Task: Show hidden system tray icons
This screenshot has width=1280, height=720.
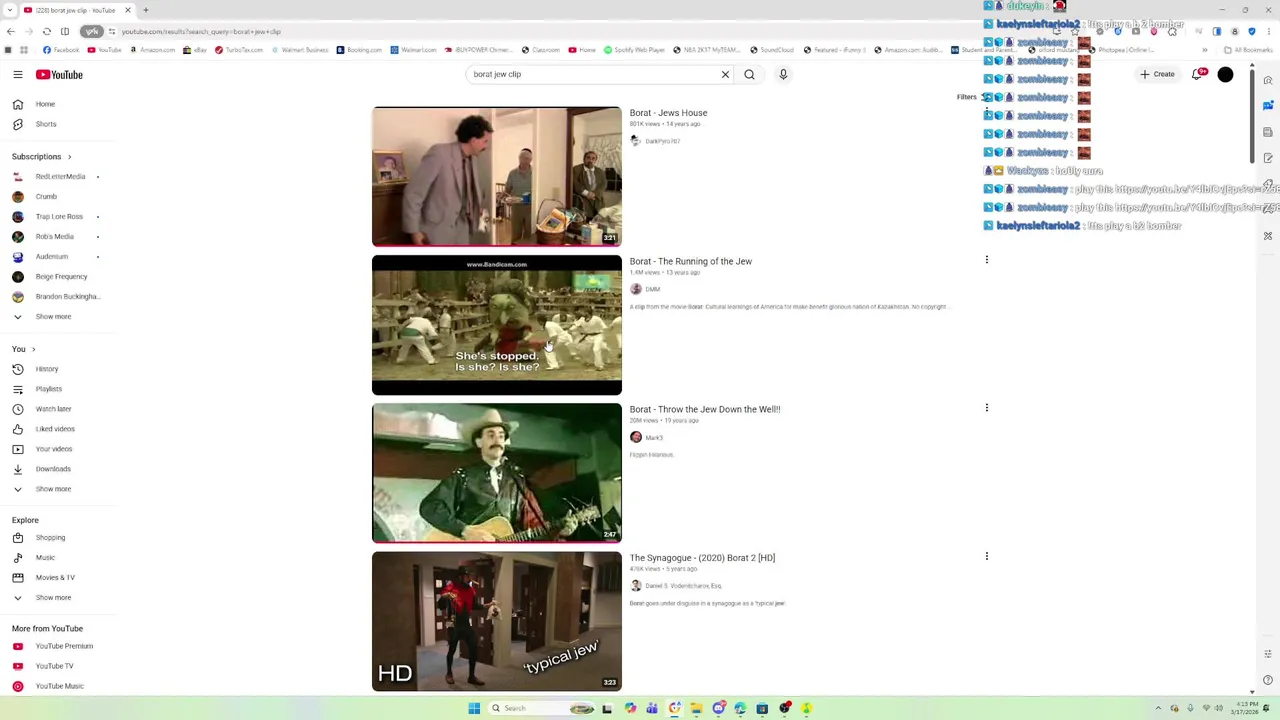Action: pyautogui.click(x=1159, y=708)
